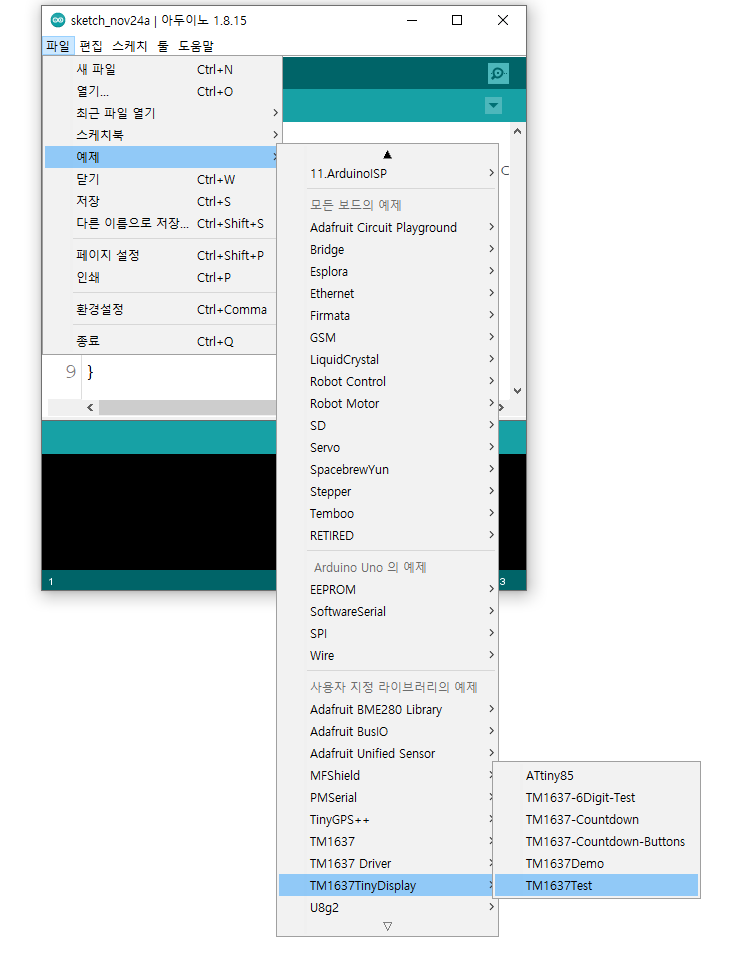The image size is (749, 953).
Task: Open the 파일 menu
Action: click(58, 46)
